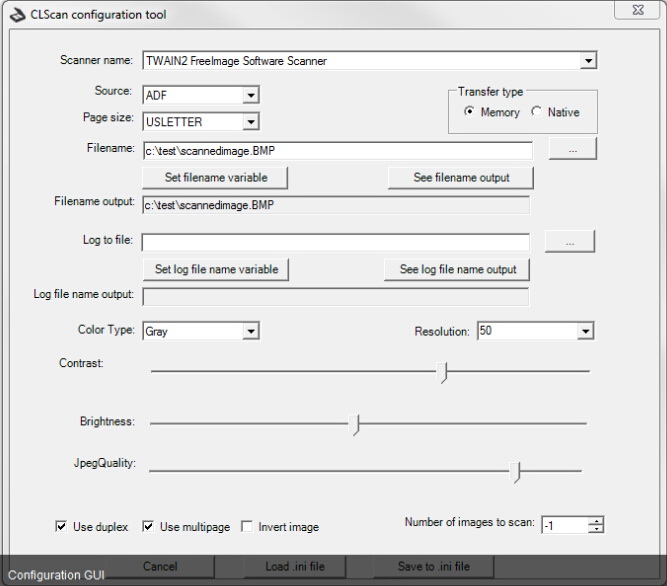
Task: Decrease number of images with down arrow
Action: click(x=596, y=529)
